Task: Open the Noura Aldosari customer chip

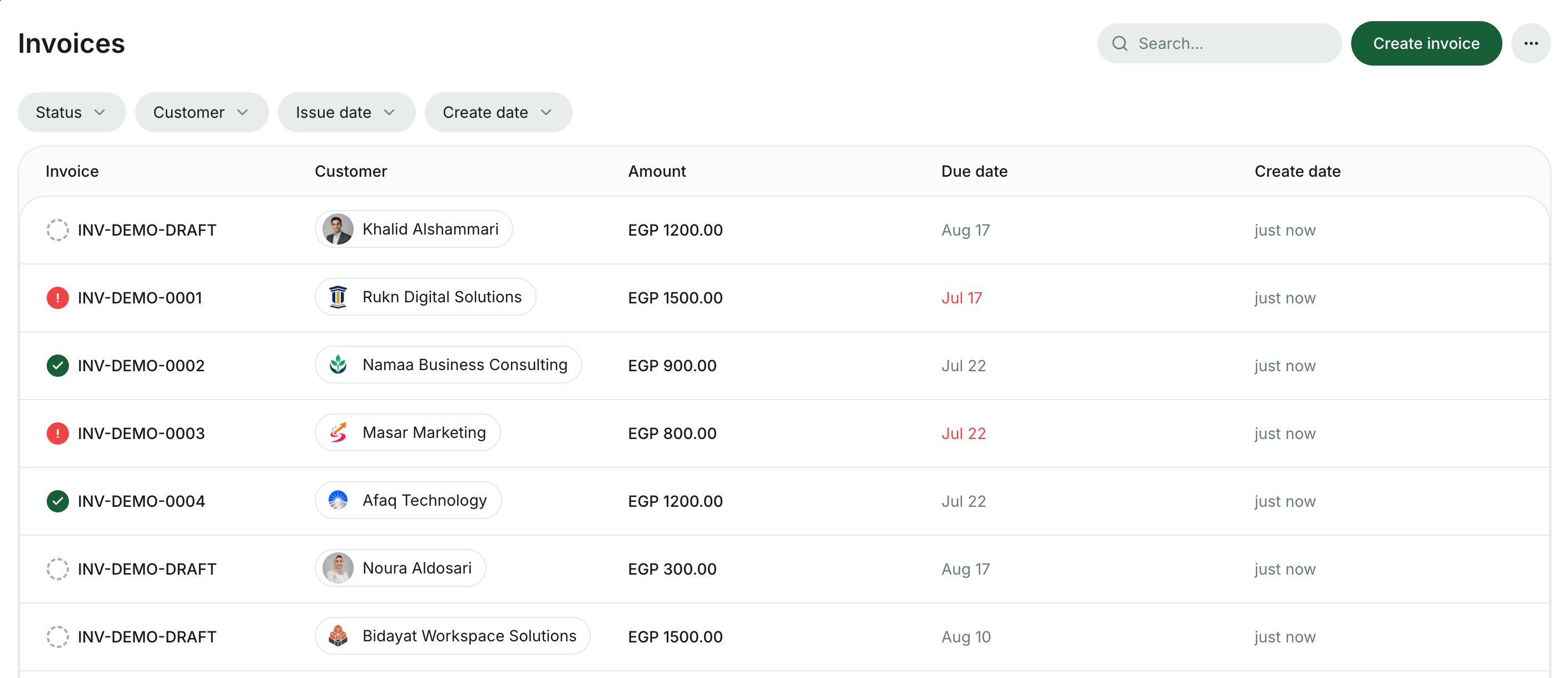Action: click(x=400, y=568)
